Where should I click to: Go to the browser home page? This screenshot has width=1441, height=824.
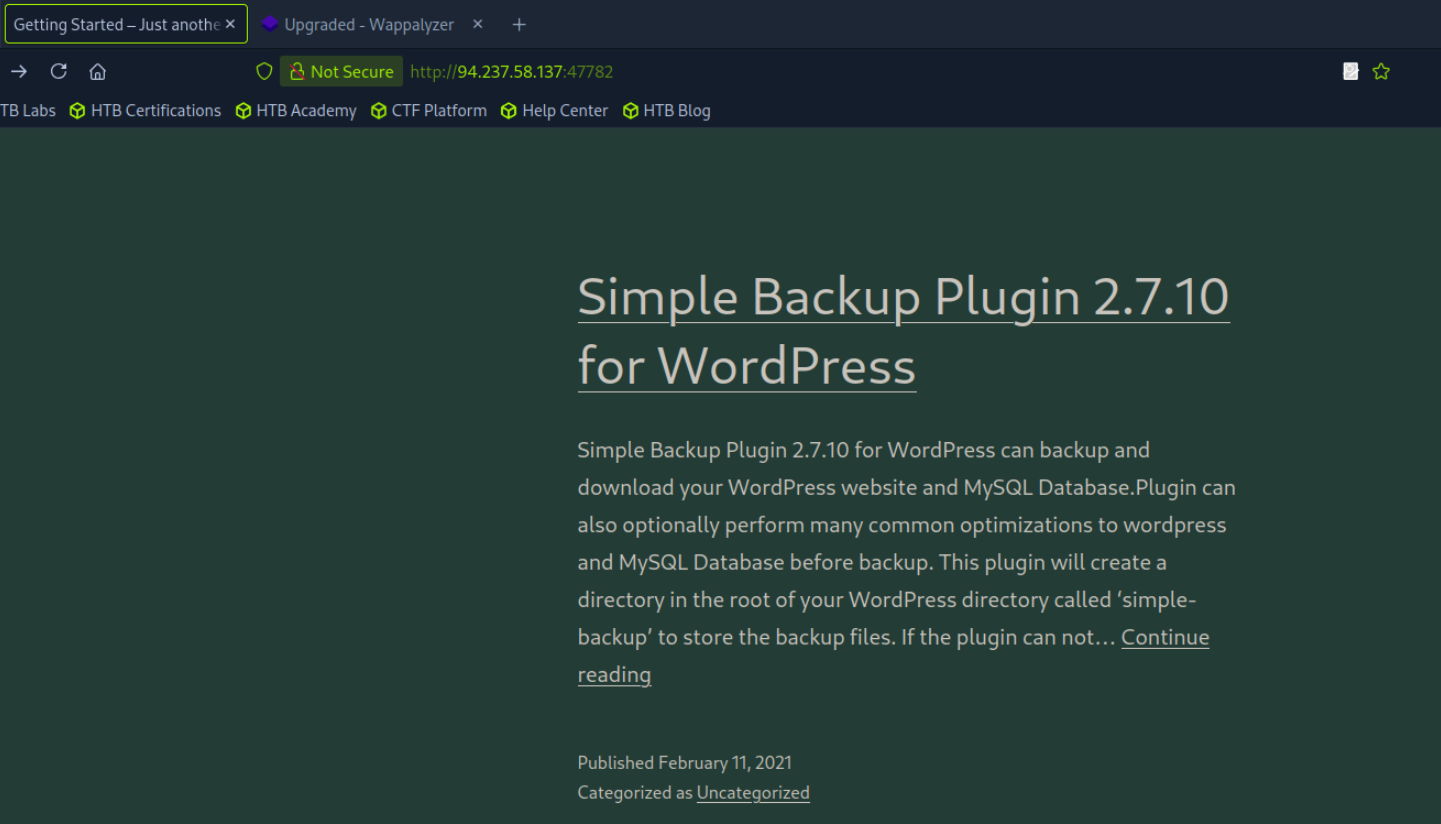[x=97, y=71]
